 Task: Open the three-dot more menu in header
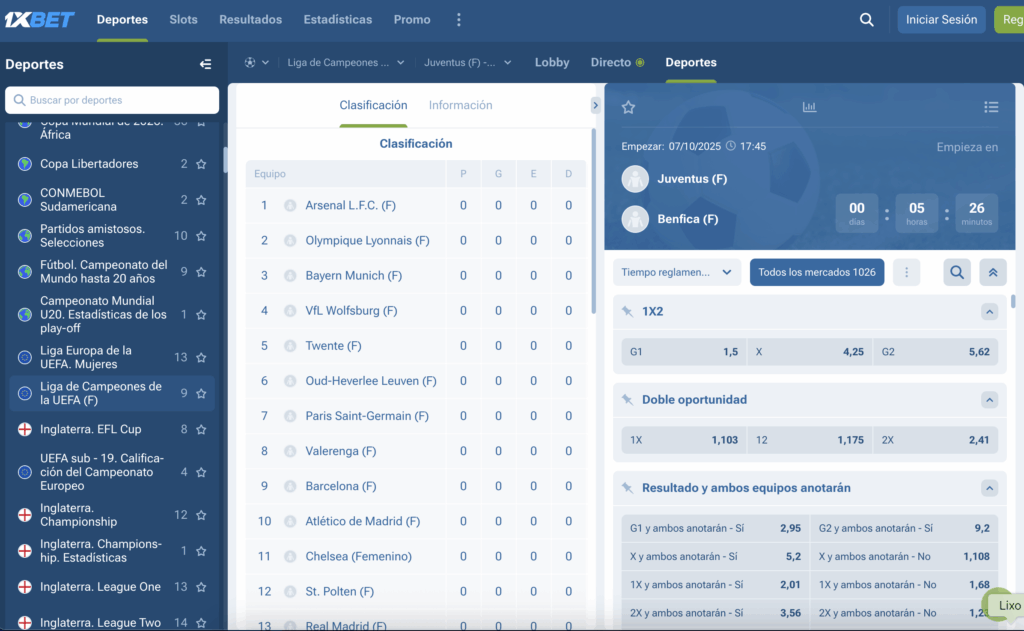coord(459,20)
